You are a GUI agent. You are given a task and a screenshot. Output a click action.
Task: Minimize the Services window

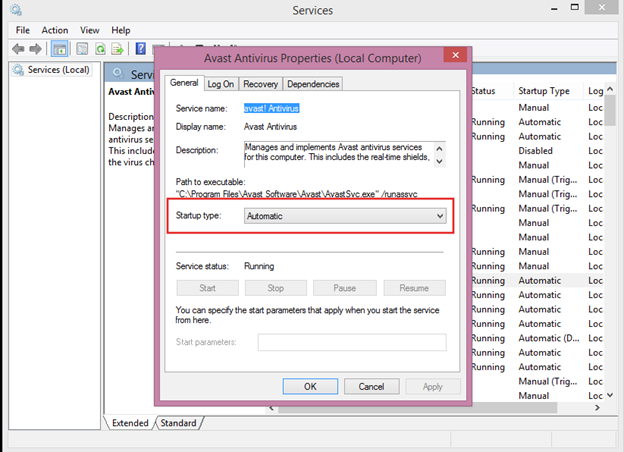554,8
